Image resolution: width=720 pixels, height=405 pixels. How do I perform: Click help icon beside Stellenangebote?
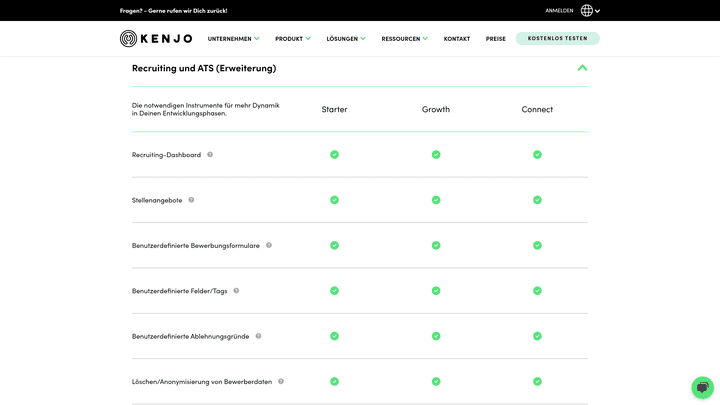(x=191, y=200)
